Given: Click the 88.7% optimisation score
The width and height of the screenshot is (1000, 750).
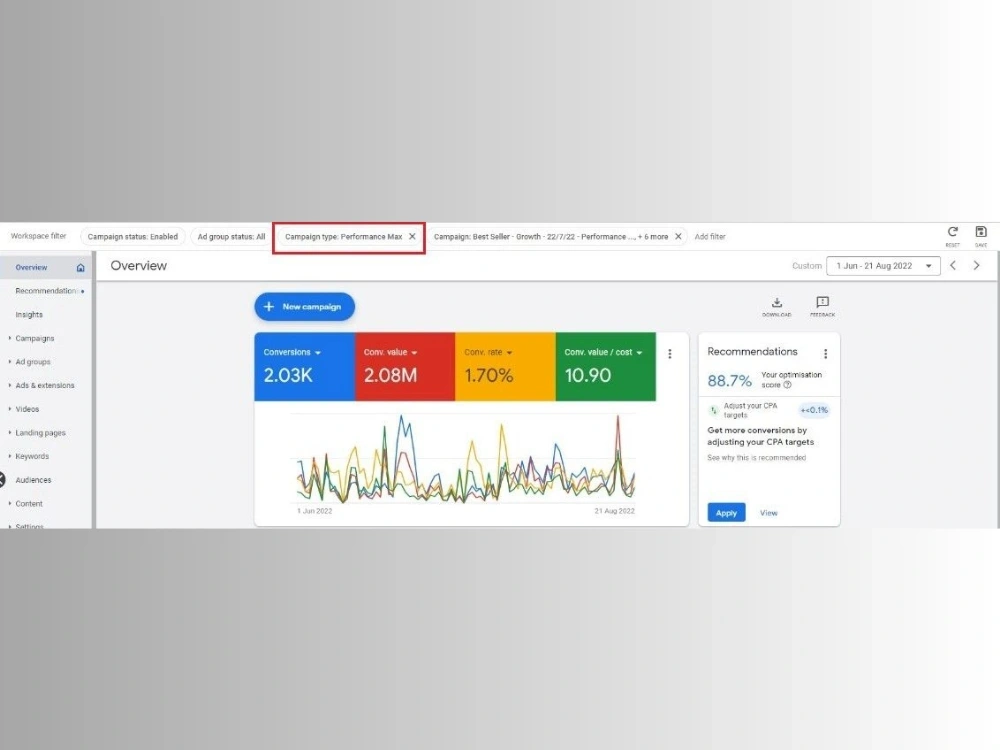Looking at the screenshot, I should 730,381.
